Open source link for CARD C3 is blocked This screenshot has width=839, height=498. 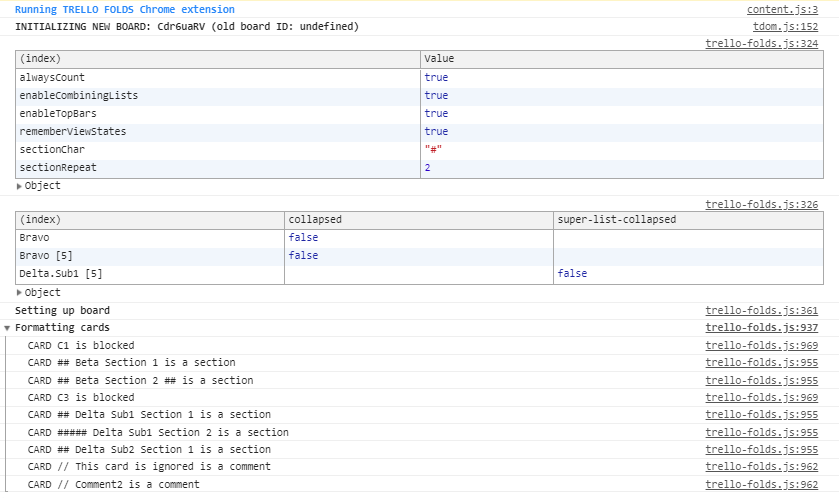[x=761, y=397]
